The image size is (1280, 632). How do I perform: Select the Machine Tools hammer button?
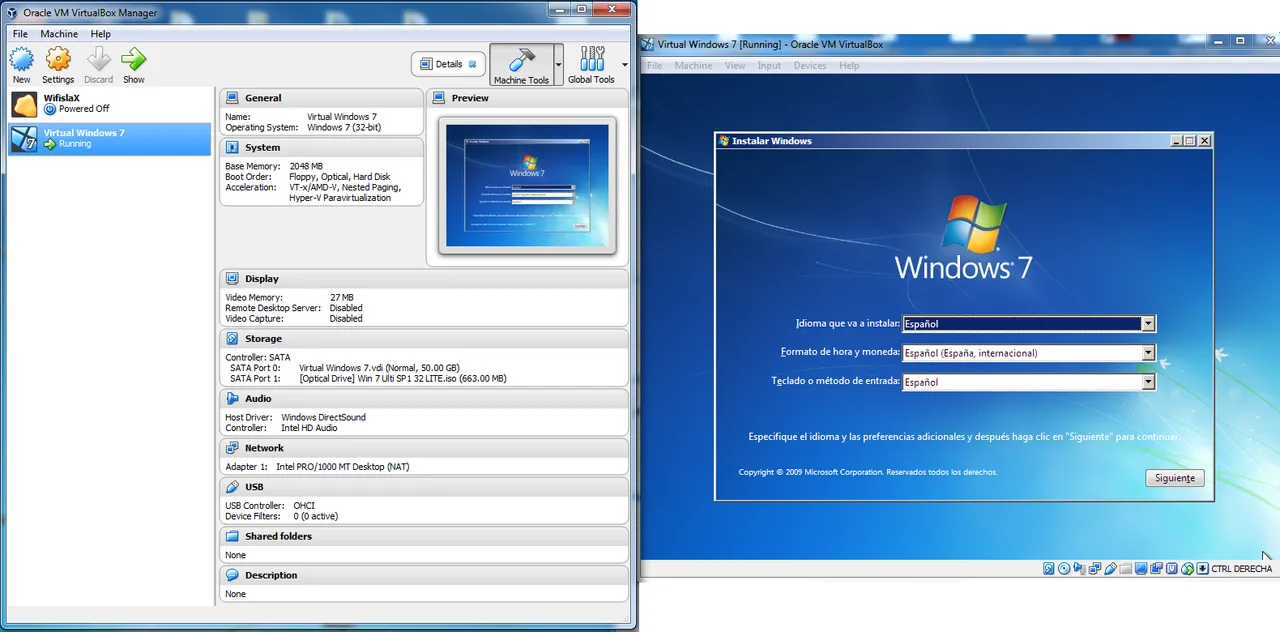(x=521, y=65)
